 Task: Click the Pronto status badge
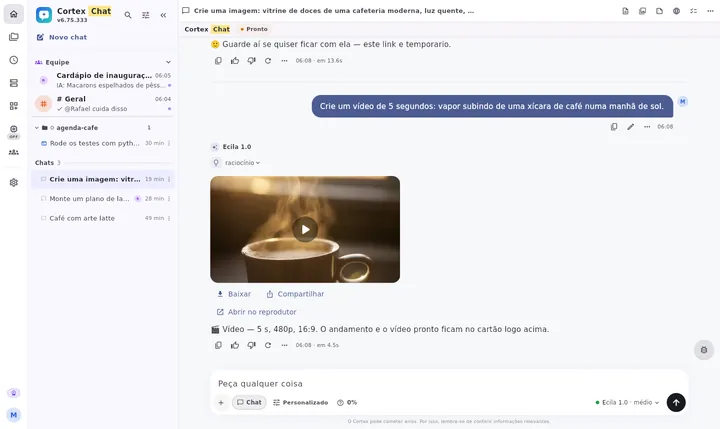[254, 29]
